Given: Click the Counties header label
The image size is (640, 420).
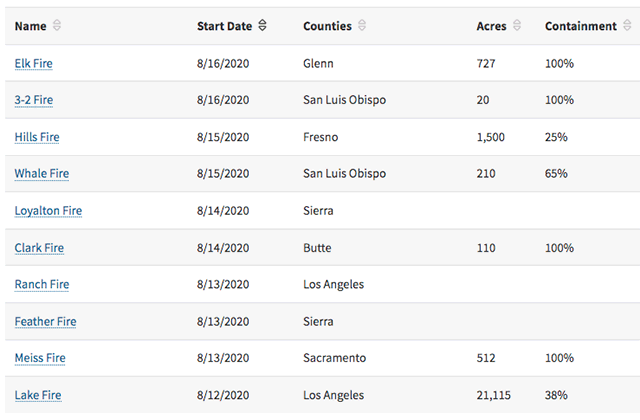Looking at the screenshot, I should (x=327, y=26).
